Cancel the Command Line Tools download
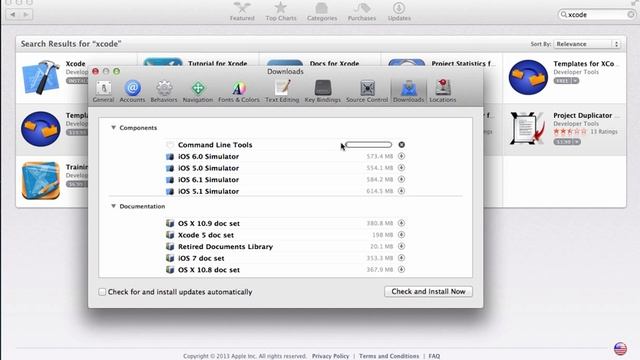The width and height of the screenshot is (640, 360). pos(402,144)
